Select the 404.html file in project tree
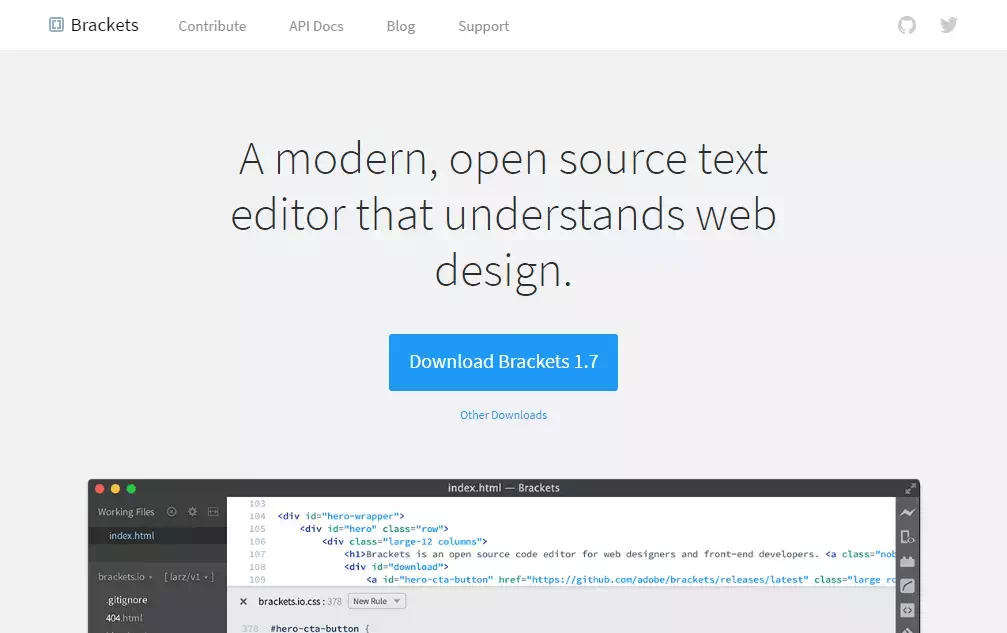 (x=124, y=618)
